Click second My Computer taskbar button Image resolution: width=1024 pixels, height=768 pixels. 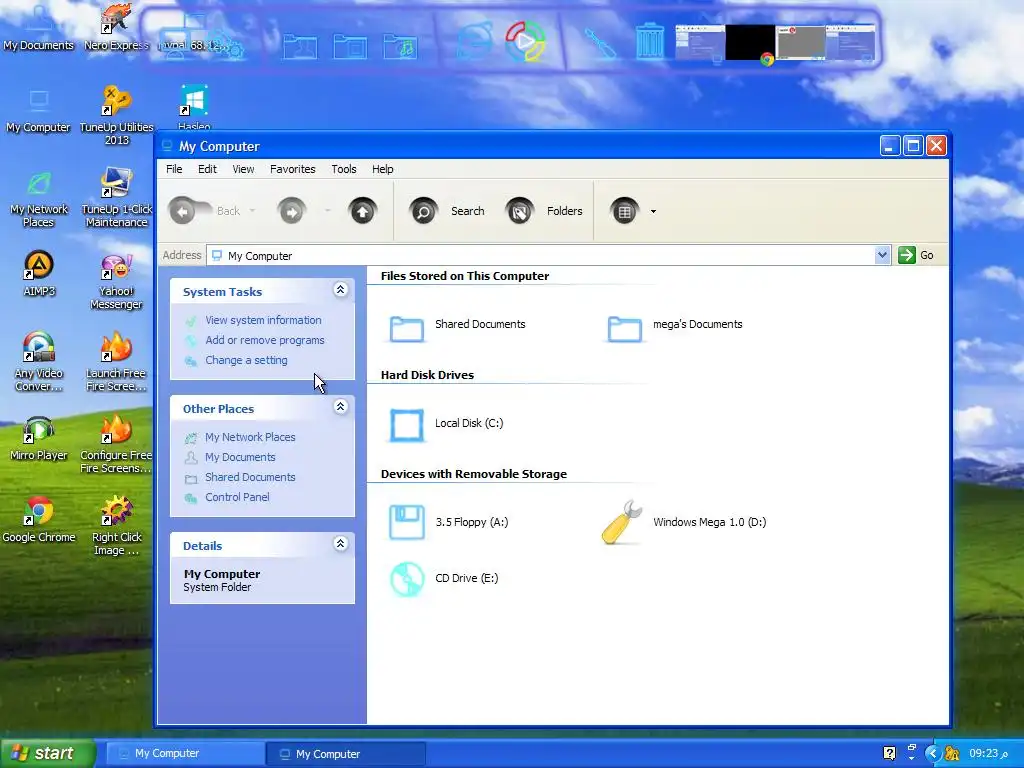[x=346, y=754]
